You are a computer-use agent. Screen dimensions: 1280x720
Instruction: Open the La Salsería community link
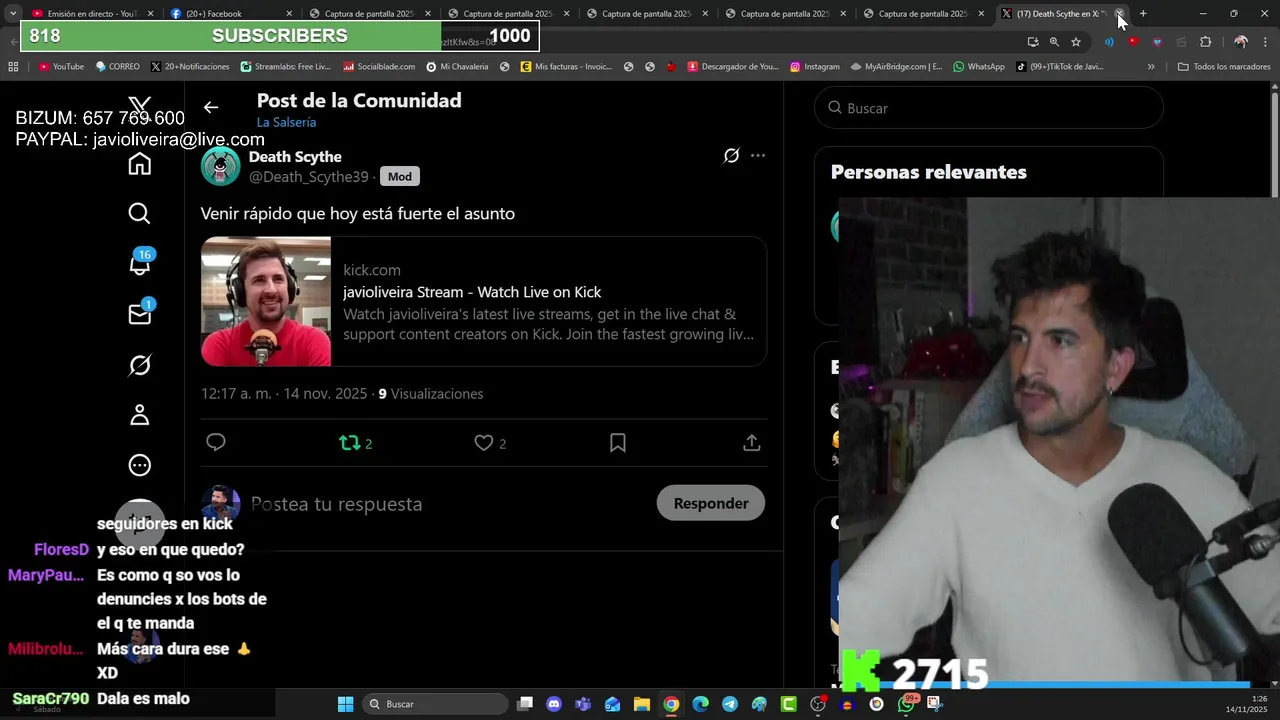(286, 122)
